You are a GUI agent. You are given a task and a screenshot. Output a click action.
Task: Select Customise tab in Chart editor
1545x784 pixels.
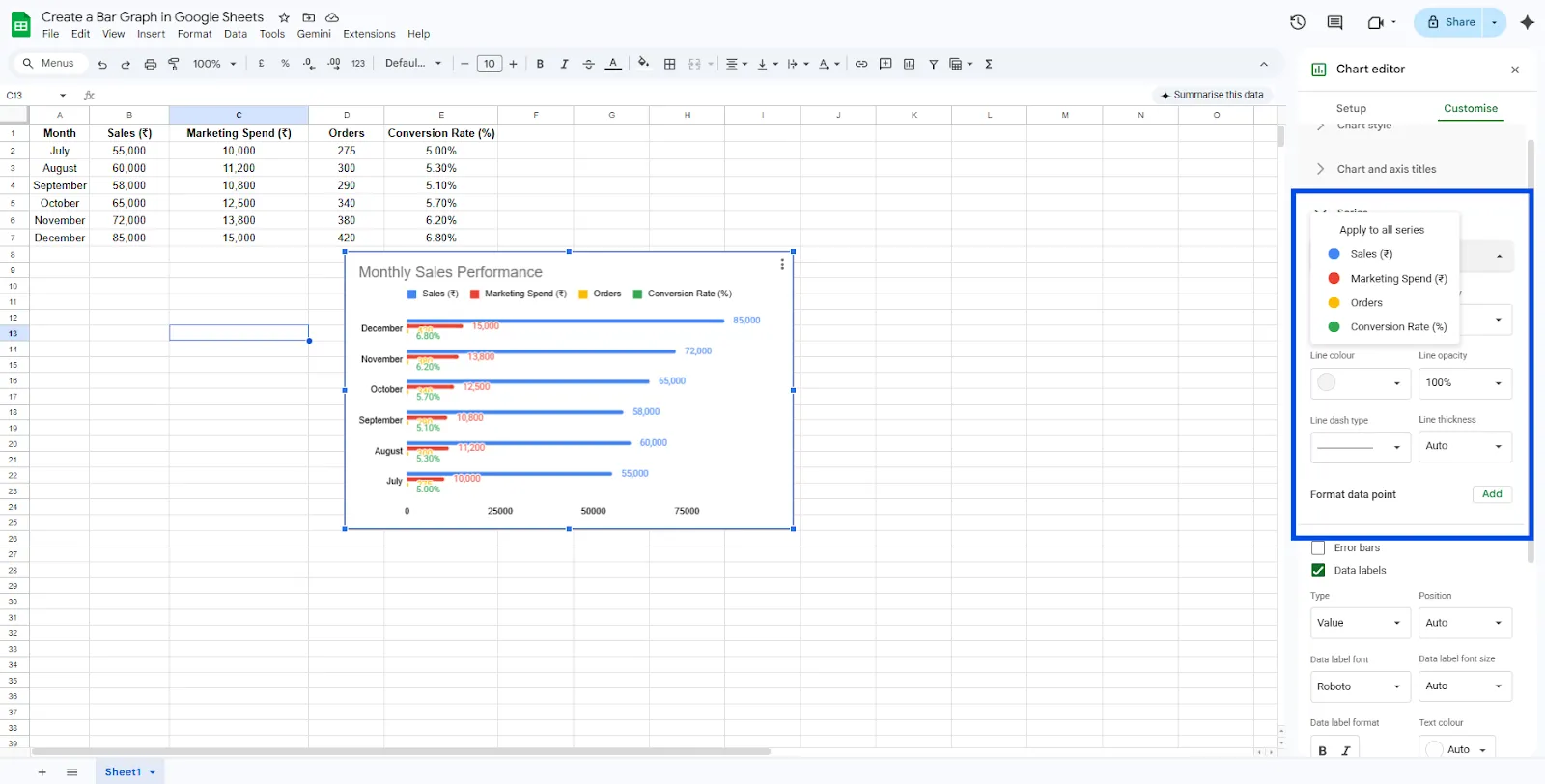click(1471, 108)
